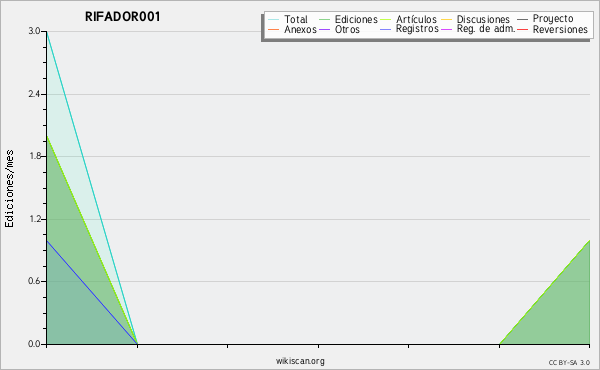
Task: Click the Proyecto legend entry
Action: (545, 19)
